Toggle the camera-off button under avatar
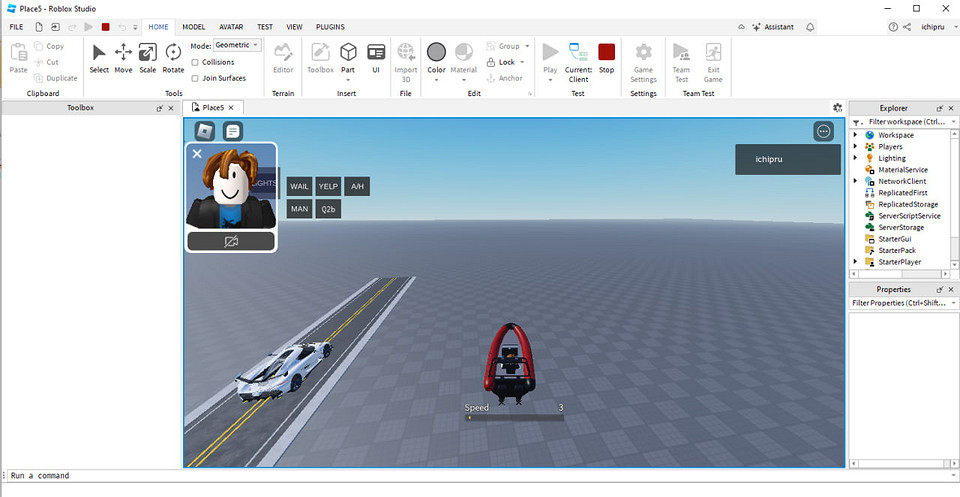960x497 pixels. point(231,242)
